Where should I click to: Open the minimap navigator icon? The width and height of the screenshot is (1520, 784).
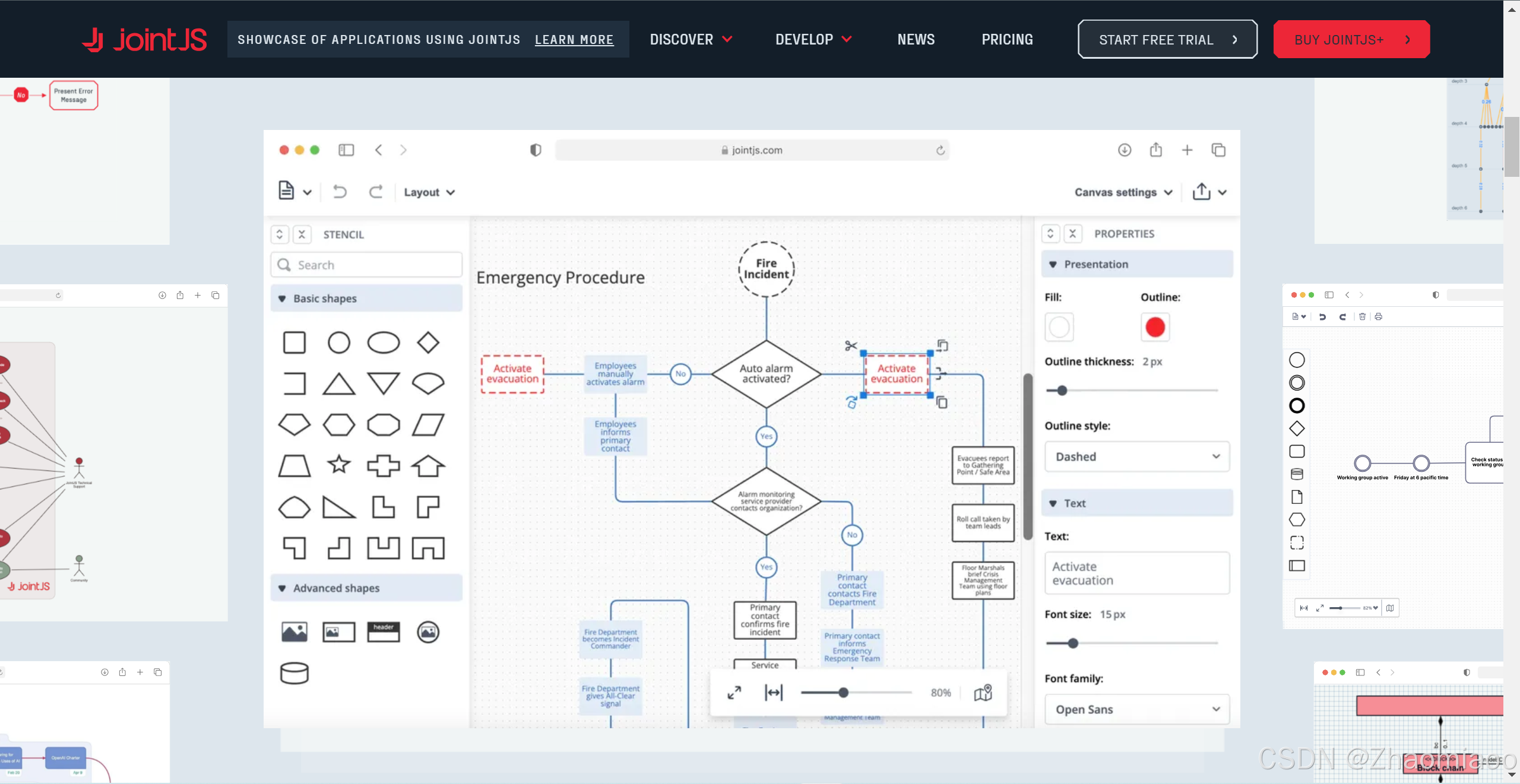983,693
